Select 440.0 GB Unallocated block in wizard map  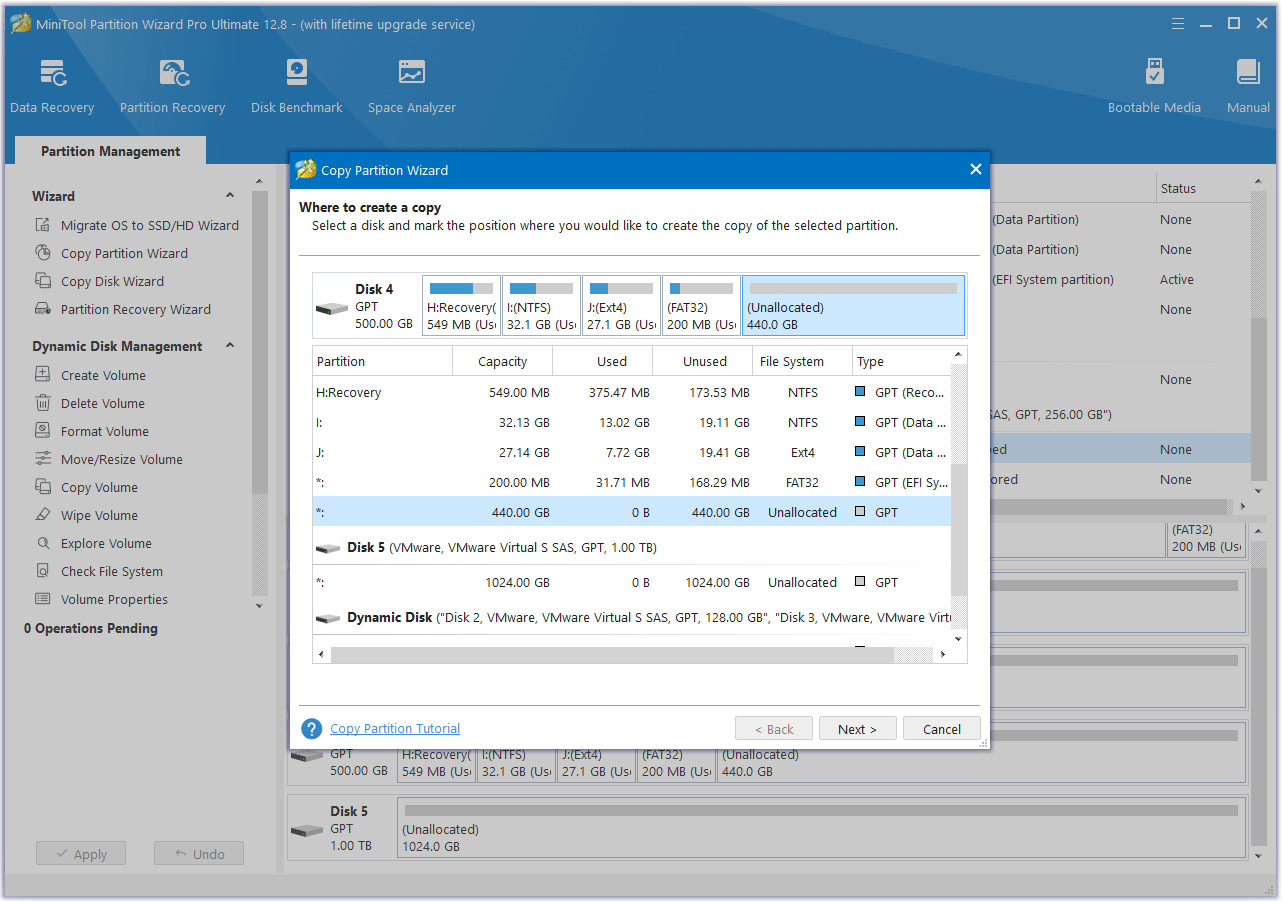coord(853,306)
